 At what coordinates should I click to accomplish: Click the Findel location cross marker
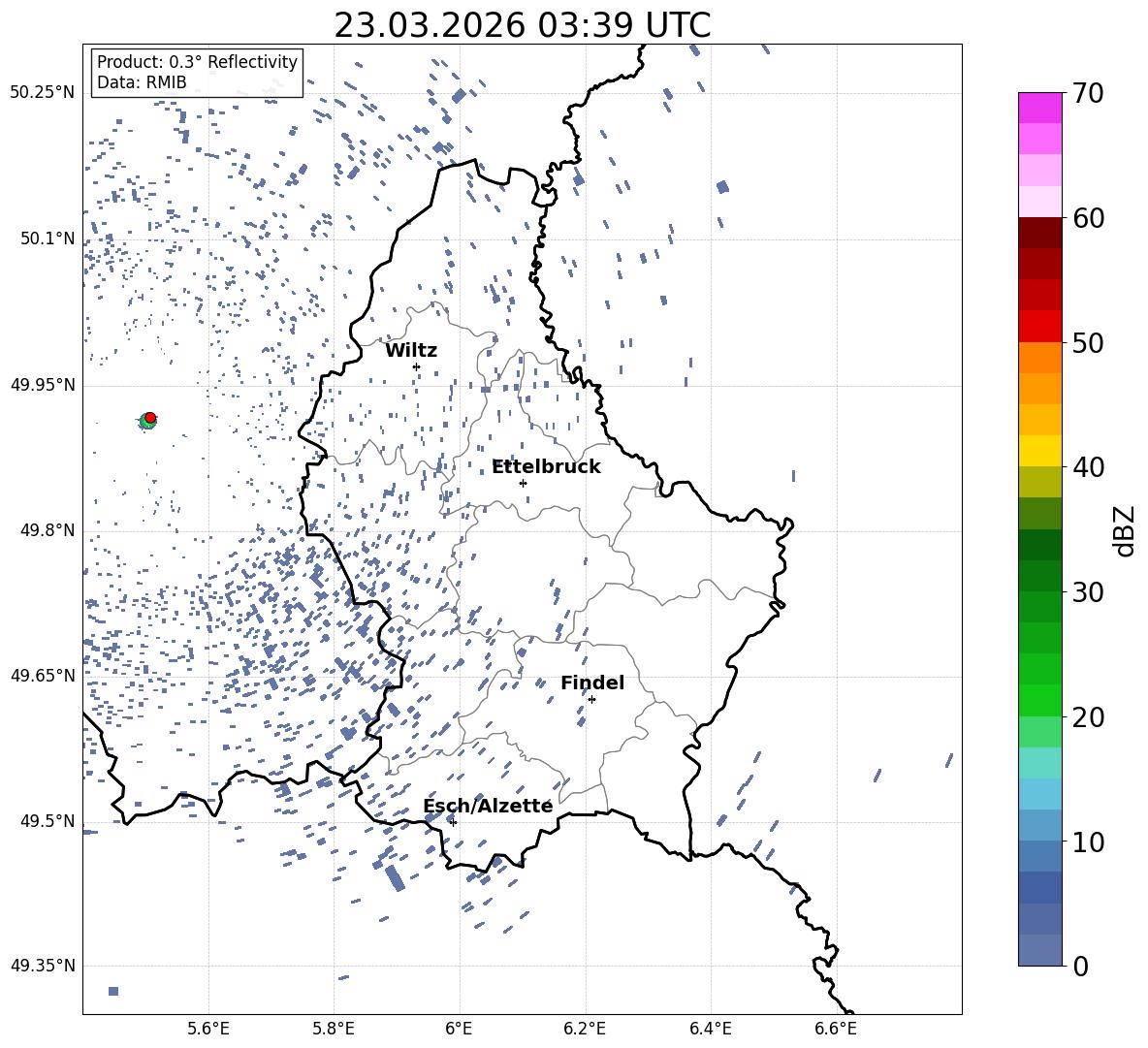point(591,700)
